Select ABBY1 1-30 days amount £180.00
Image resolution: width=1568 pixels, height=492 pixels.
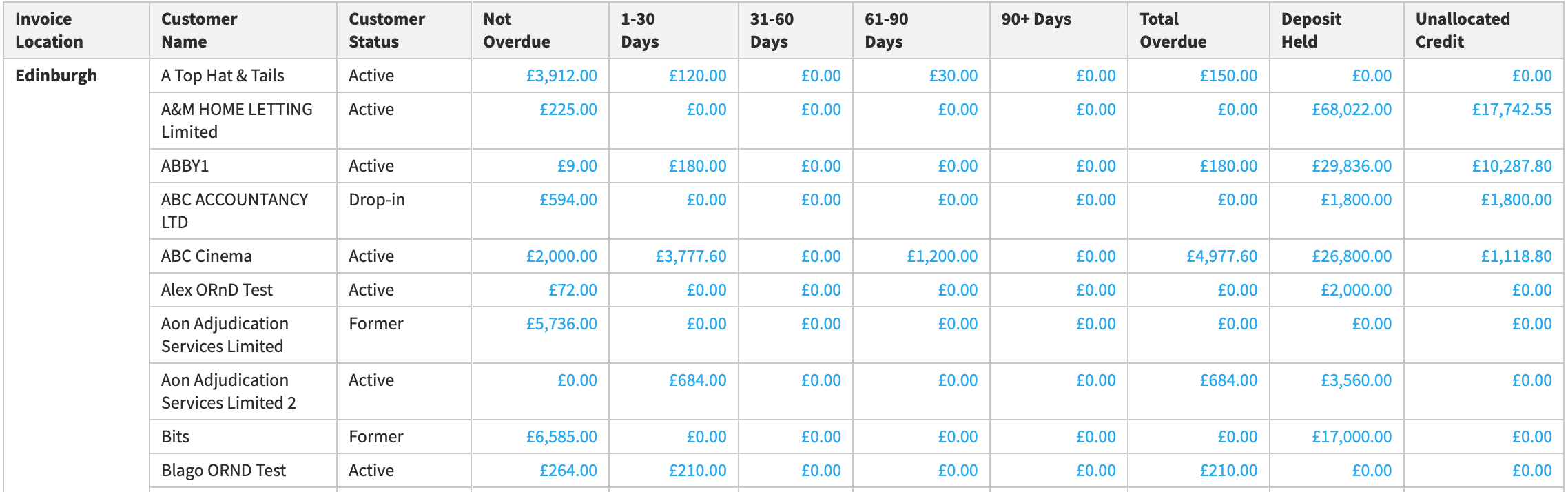click(698, 166)
